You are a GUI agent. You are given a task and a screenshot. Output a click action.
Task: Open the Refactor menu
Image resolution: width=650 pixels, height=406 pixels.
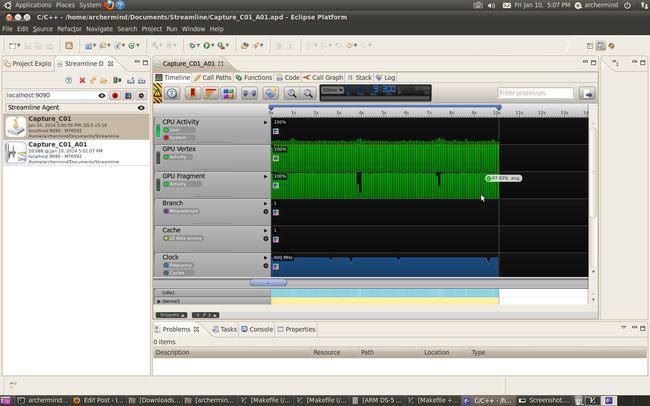[x=69, y=29]
